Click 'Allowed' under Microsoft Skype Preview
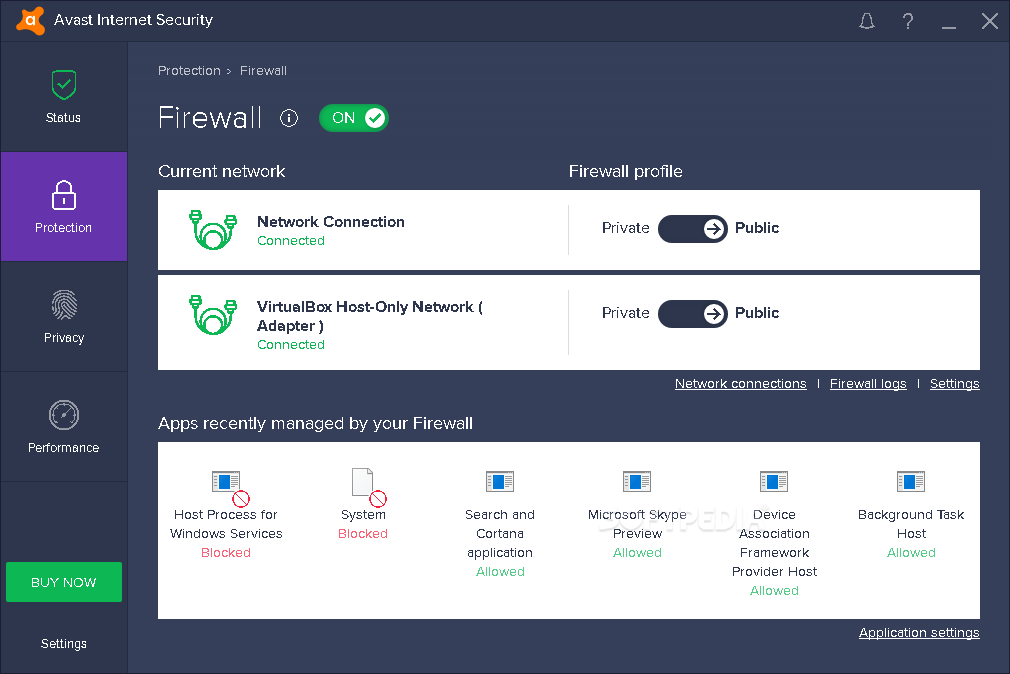Screen dimensions: 1010x674 point(637,552)
